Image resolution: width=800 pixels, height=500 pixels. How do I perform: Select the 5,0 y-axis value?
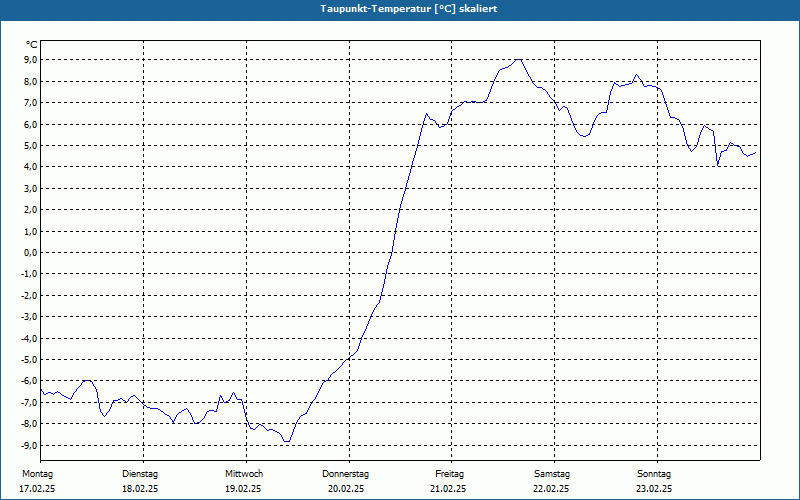[30, 145]
